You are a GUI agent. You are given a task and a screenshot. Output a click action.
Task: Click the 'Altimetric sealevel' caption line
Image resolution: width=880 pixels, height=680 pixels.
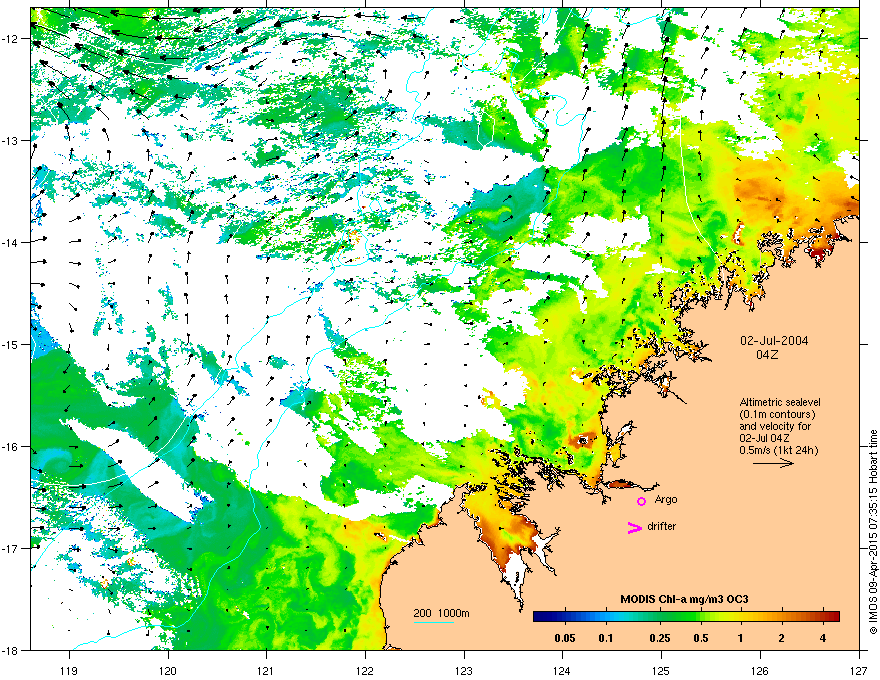pos(780,402)
